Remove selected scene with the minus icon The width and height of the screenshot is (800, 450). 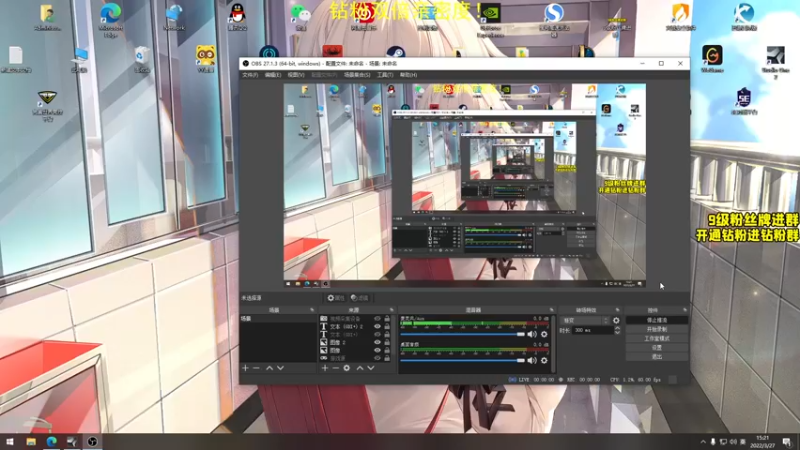[x=256, y=368]
